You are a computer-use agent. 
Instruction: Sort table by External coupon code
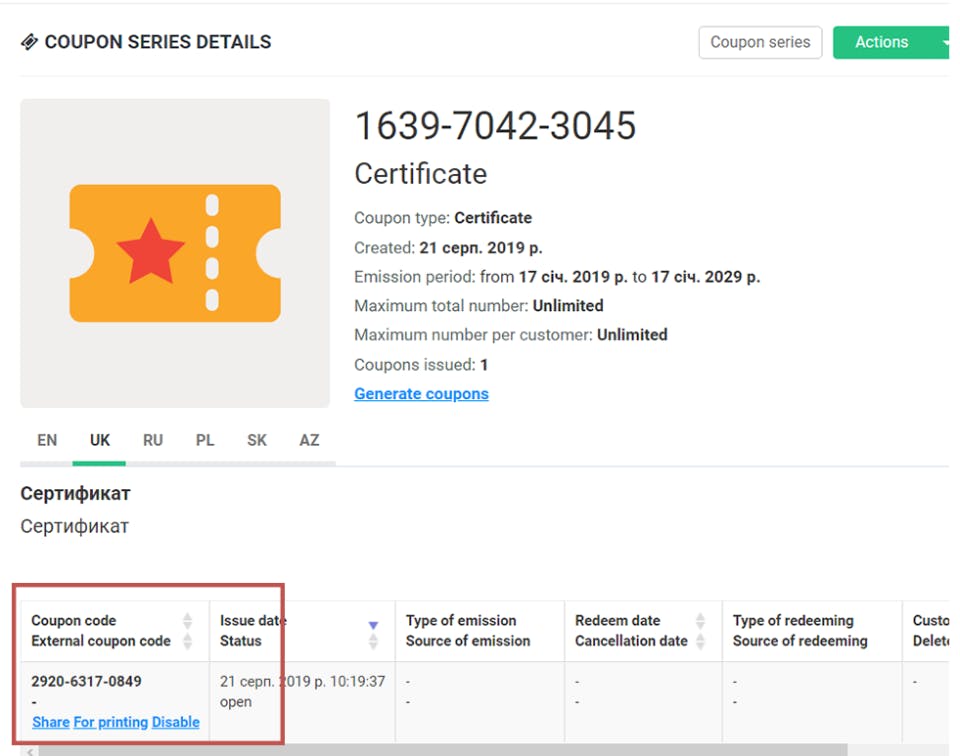coord(187,641)
